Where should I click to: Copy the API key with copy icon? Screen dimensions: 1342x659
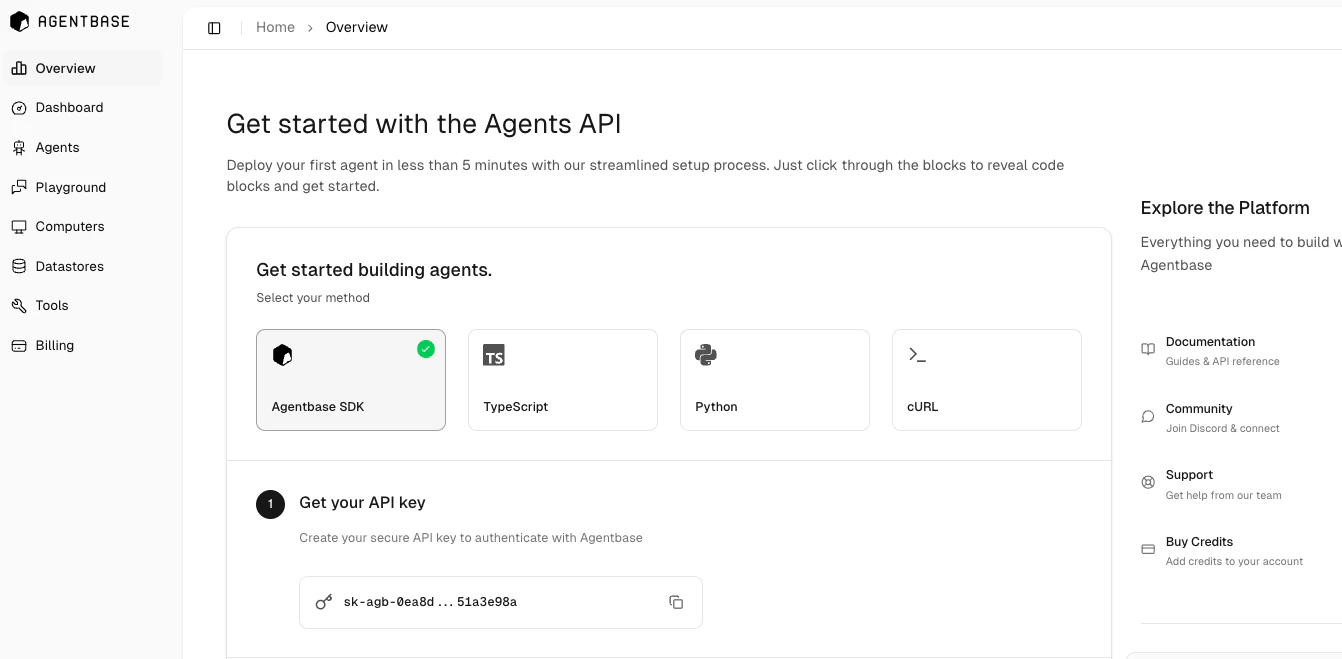676,602
